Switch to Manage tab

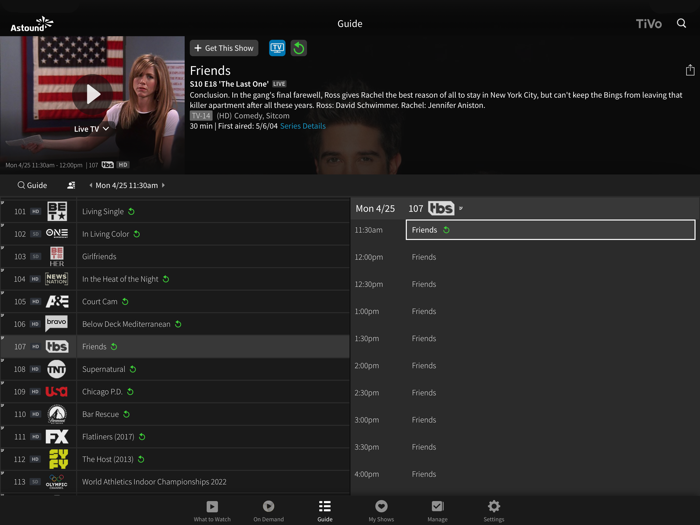pyautogui.click(x=438, y=511)
